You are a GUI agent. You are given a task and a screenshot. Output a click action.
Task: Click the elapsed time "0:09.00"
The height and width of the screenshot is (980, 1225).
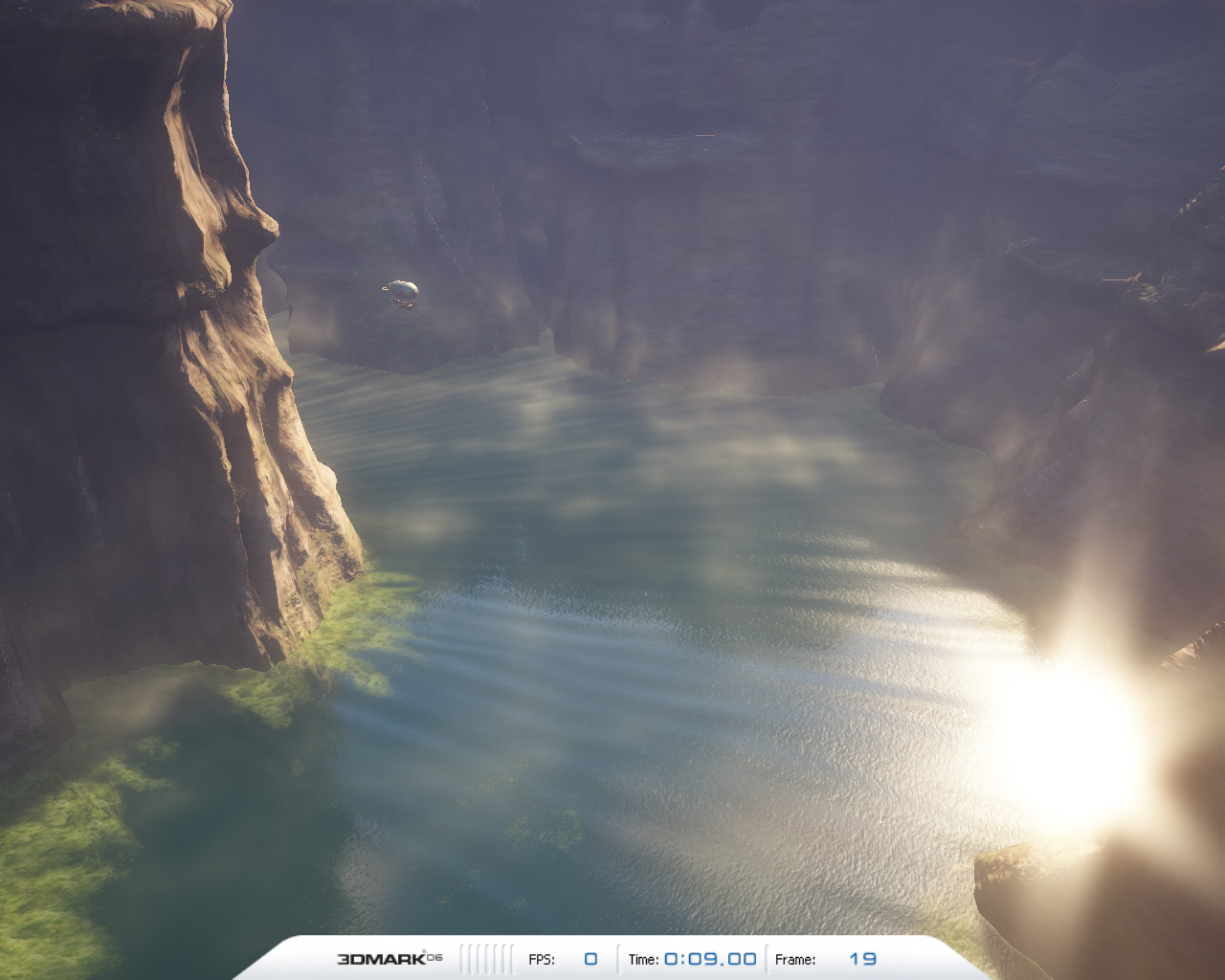pos(710,959)
